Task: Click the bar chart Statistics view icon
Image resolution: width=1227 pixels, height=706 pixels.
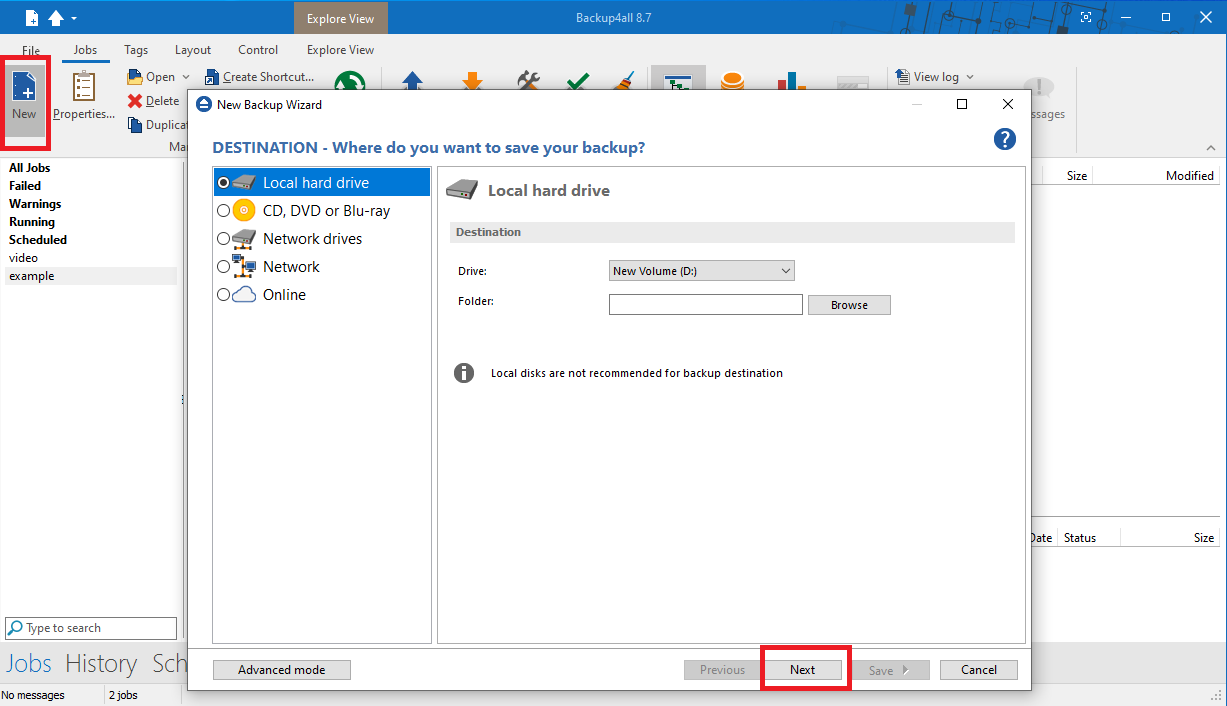Action: click(x=792, y=81)
